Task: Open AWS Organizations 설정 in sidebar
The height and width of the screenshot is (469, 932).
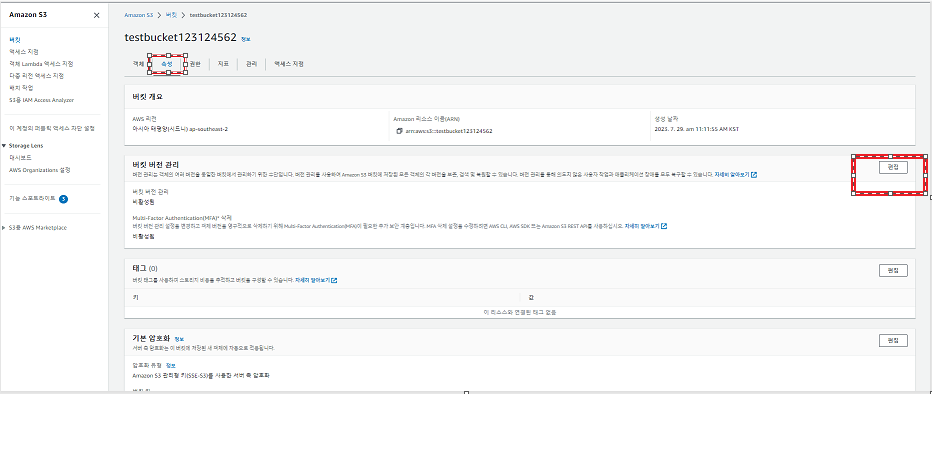Action: (x=40, y=170)
